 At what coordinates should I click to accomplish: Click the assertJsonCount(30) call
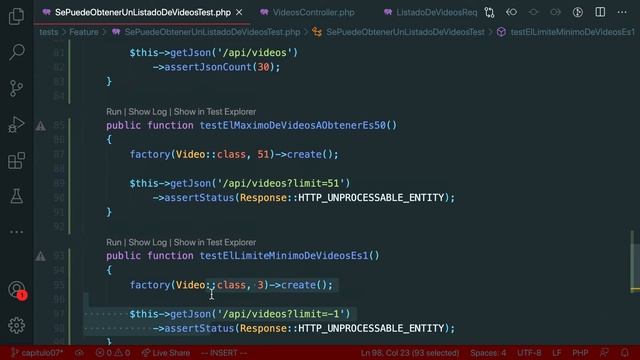pyautogui.click(x=219, y=67)
